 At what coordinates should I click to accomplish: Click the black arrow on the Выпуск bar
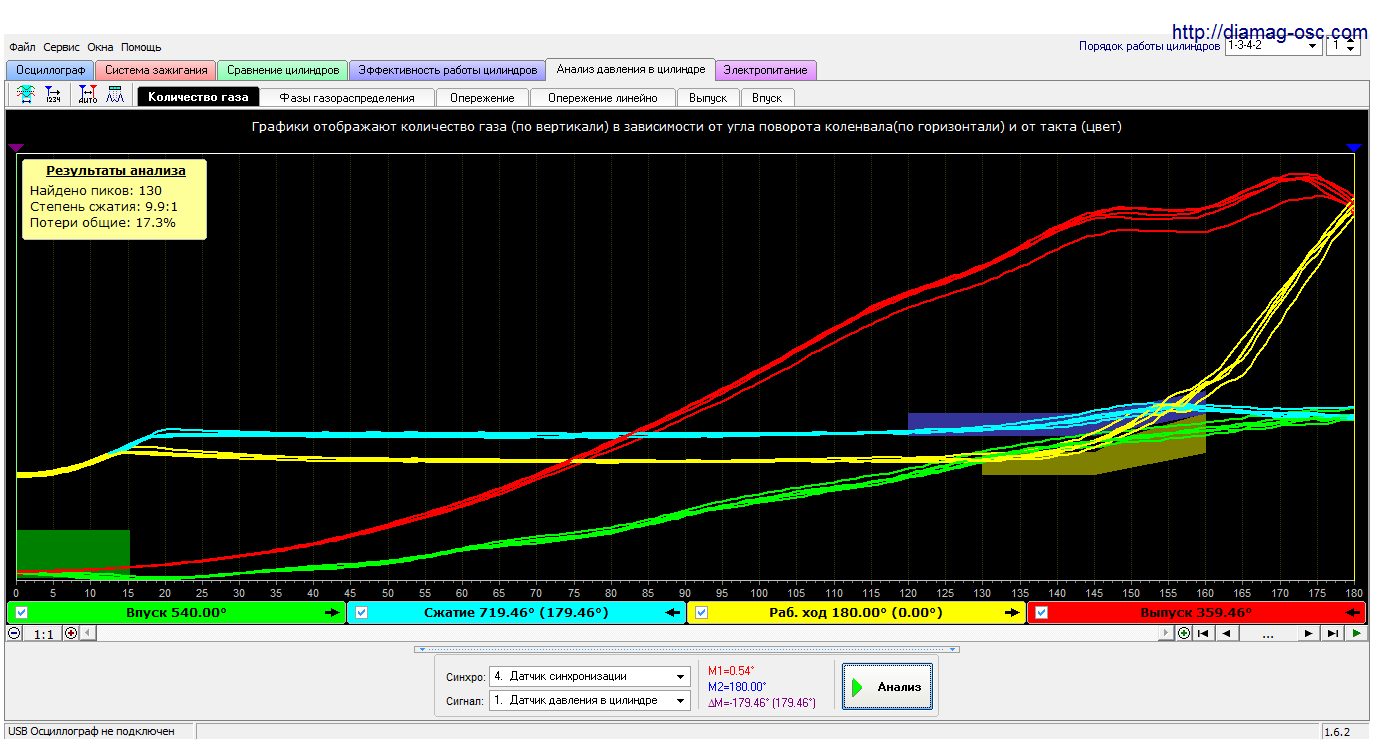pos(1354,613)
